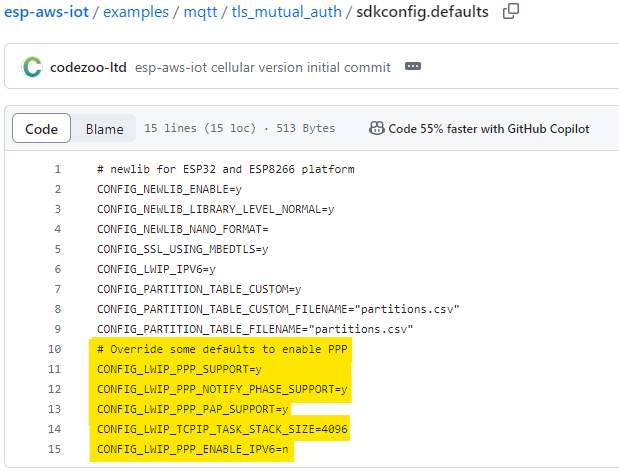
Task: Click CONFIG_LWIP_TCPIP_TASK_STACK_SIZE=4096 line
Action: point(222,429)
